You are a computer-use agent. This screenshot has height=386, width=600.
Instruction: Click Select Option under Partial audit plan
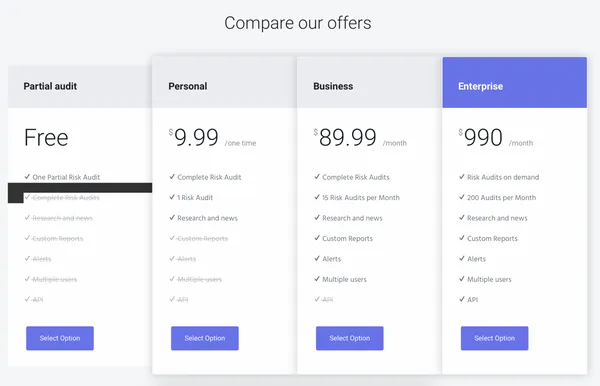click(x=60, y=338)
